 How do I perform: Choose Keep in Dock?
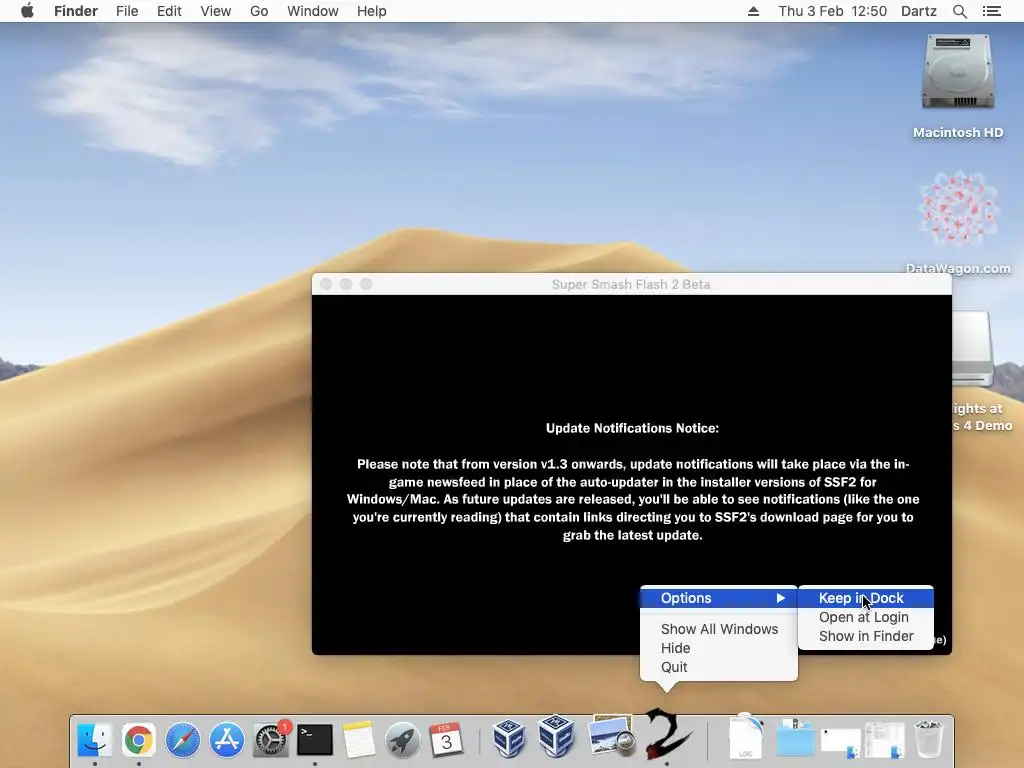866,598
